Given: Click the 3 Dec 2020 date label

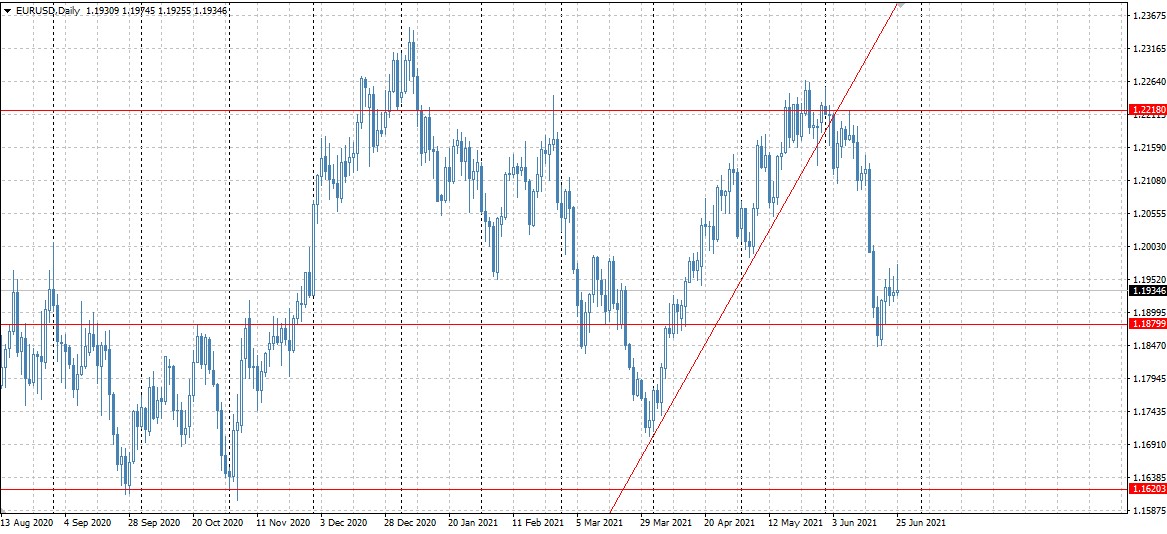Looking at the screenshot, I should tap(345, 523).
